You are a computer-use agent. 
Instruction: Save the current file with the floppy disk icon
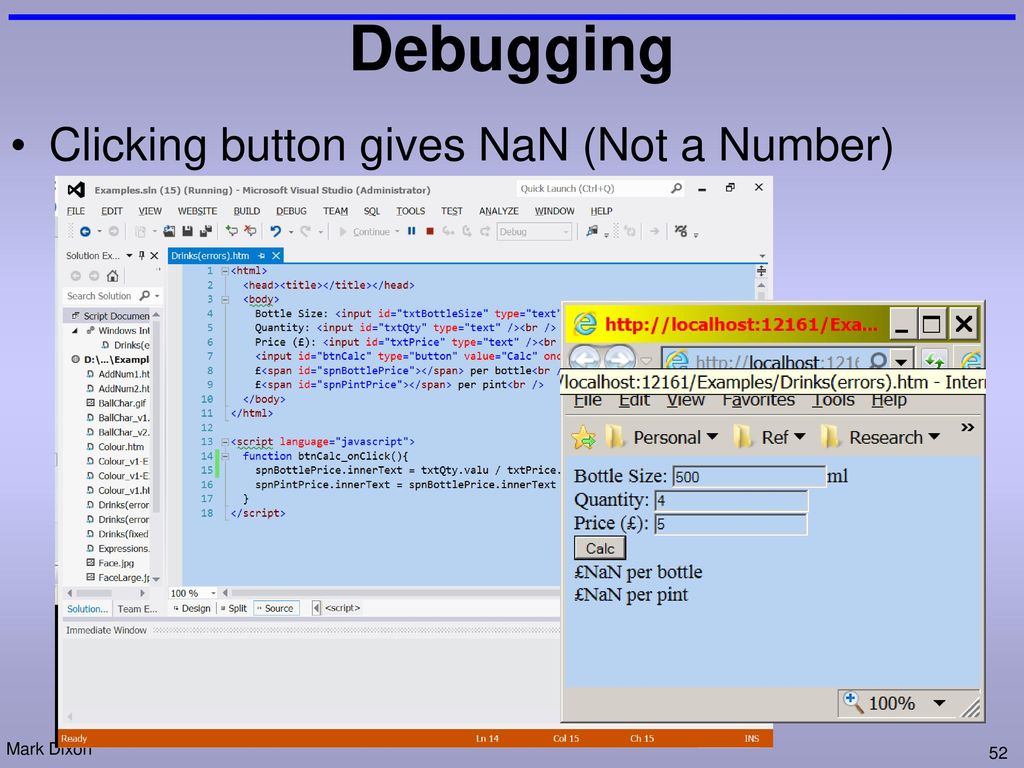coord(187,231)
